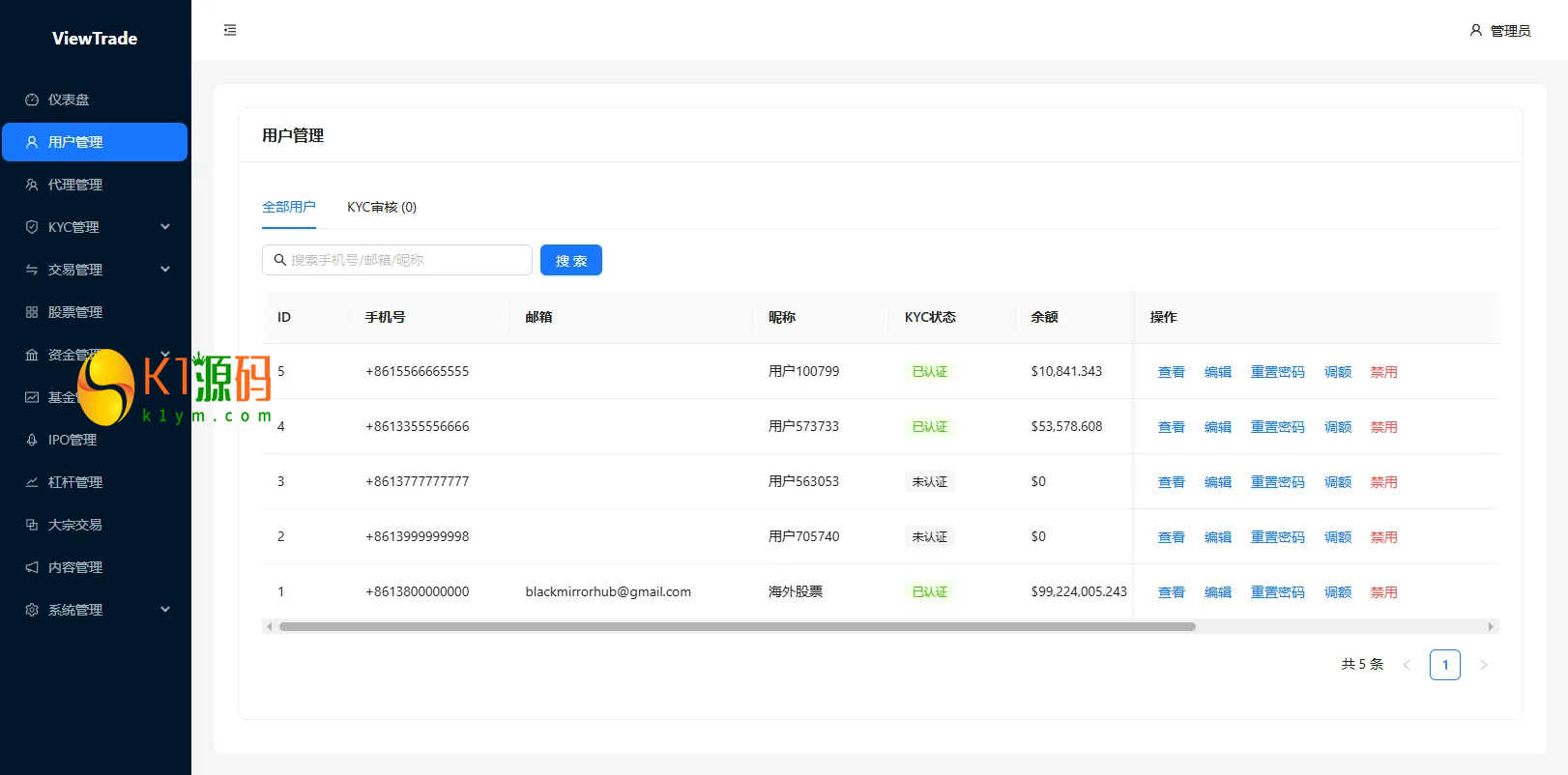Click the IPO管理 rocket icon
Image resolution: width=1568 pixels, height=775 pixels.
32,440
